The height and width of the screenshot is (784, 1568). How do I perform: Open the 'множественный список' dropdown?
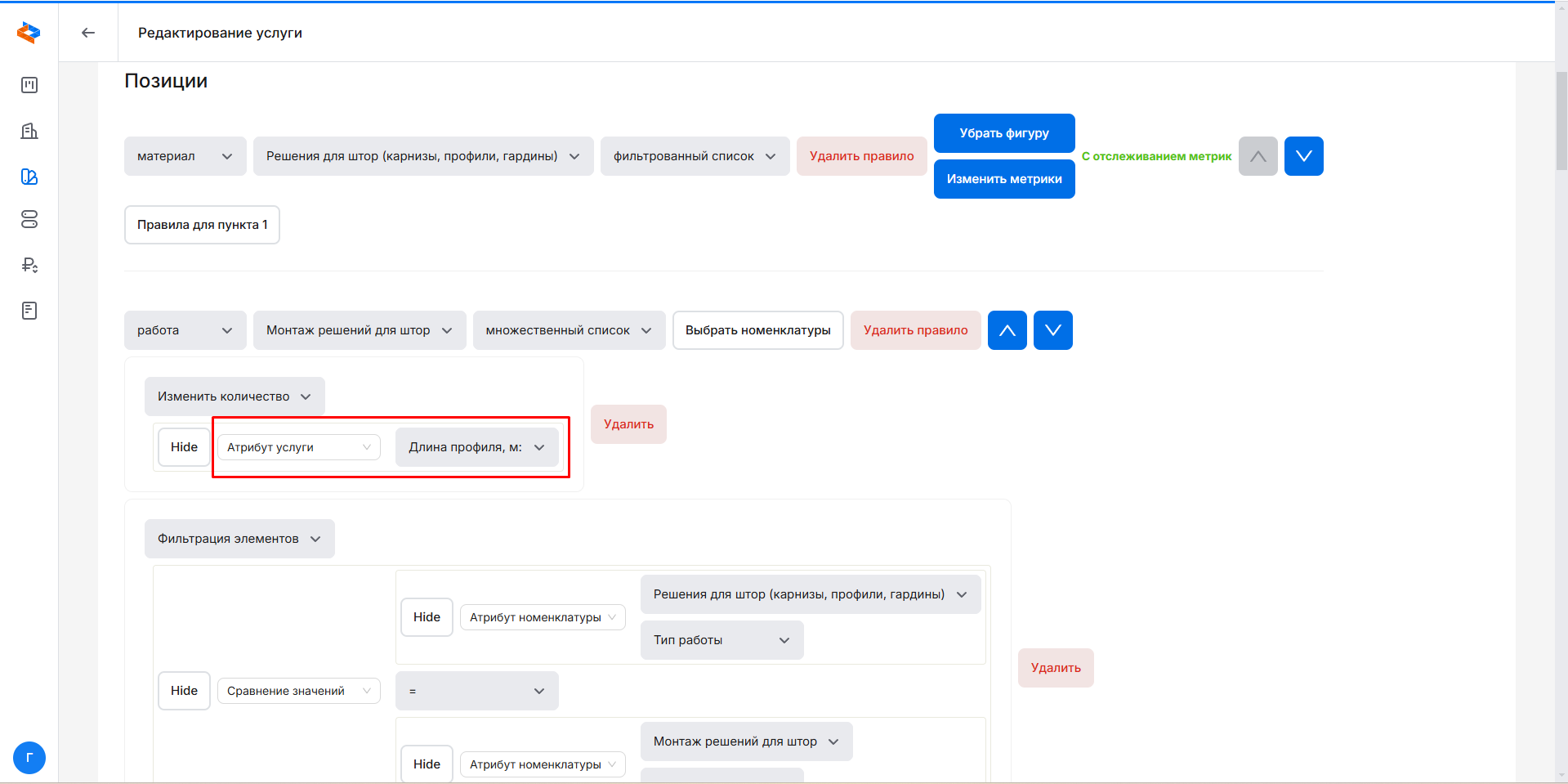click(569, 330)
